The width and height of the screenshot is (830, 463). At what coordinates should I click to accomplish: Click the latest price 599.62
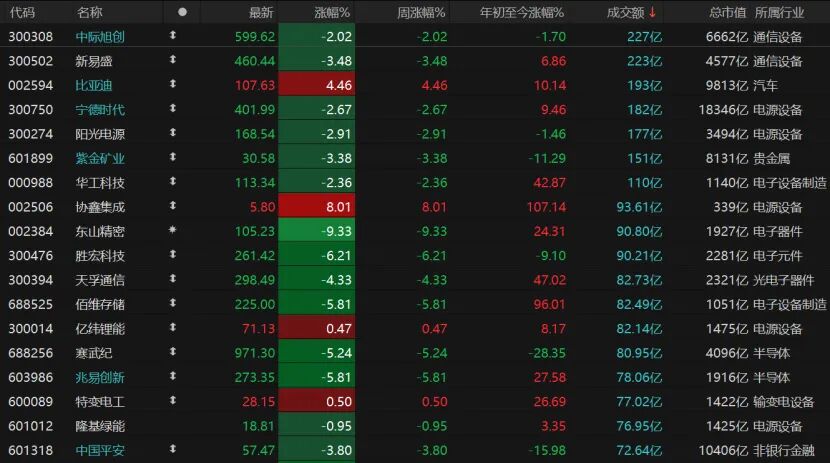[x=255, y=37]
